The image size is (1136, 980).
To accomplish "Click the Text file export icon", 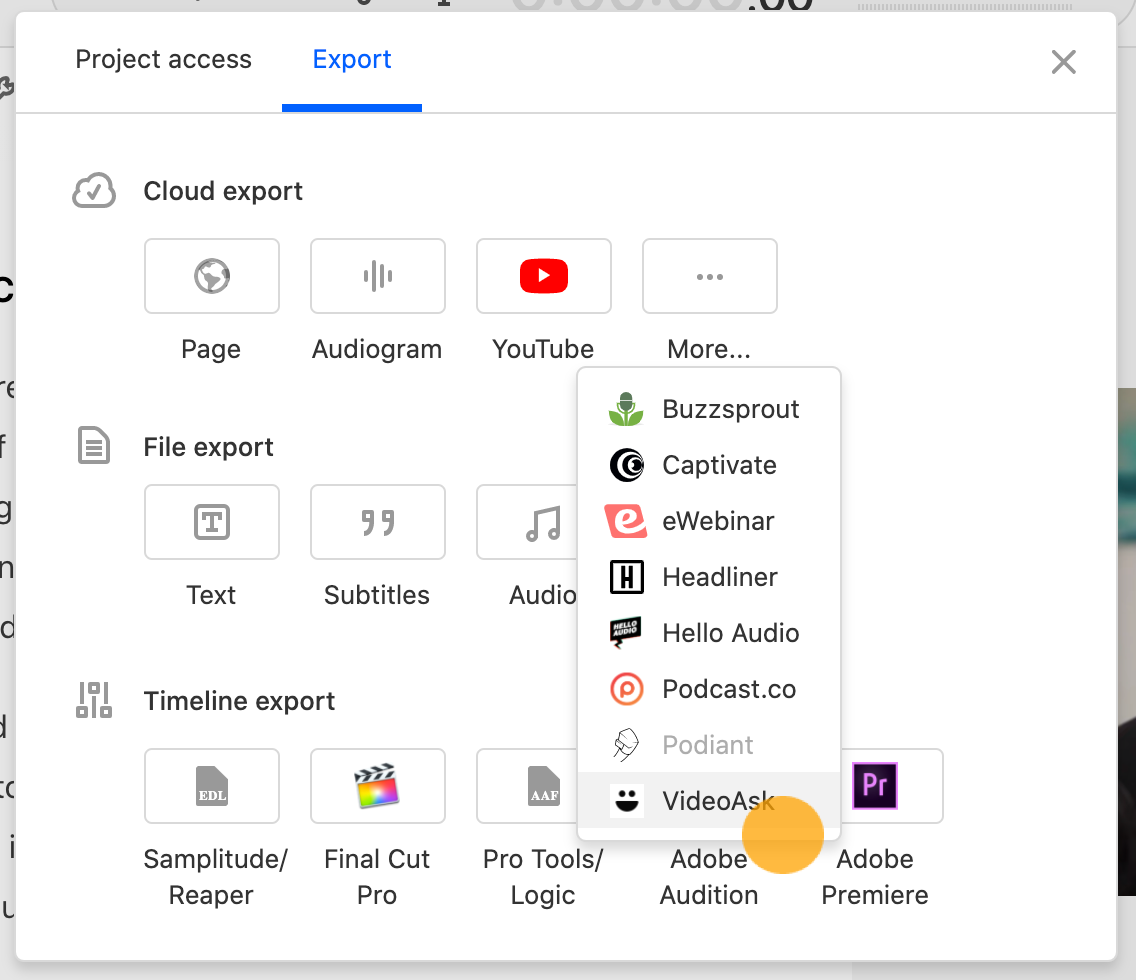I will [212, 522].
